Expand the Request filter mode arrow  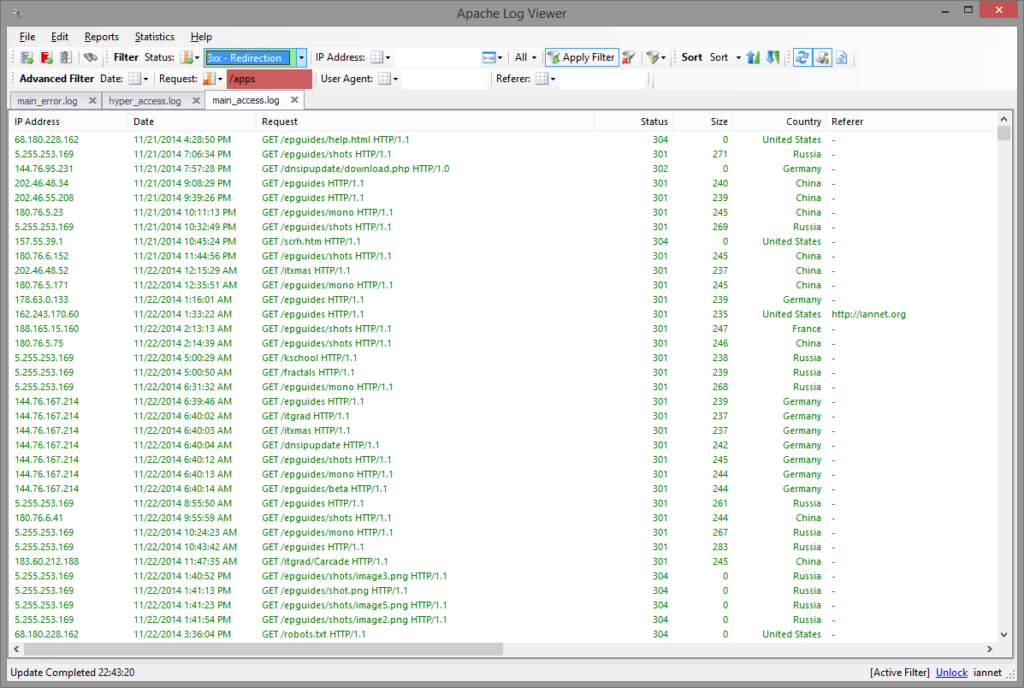pyautogui.click(x=220, y=80)
